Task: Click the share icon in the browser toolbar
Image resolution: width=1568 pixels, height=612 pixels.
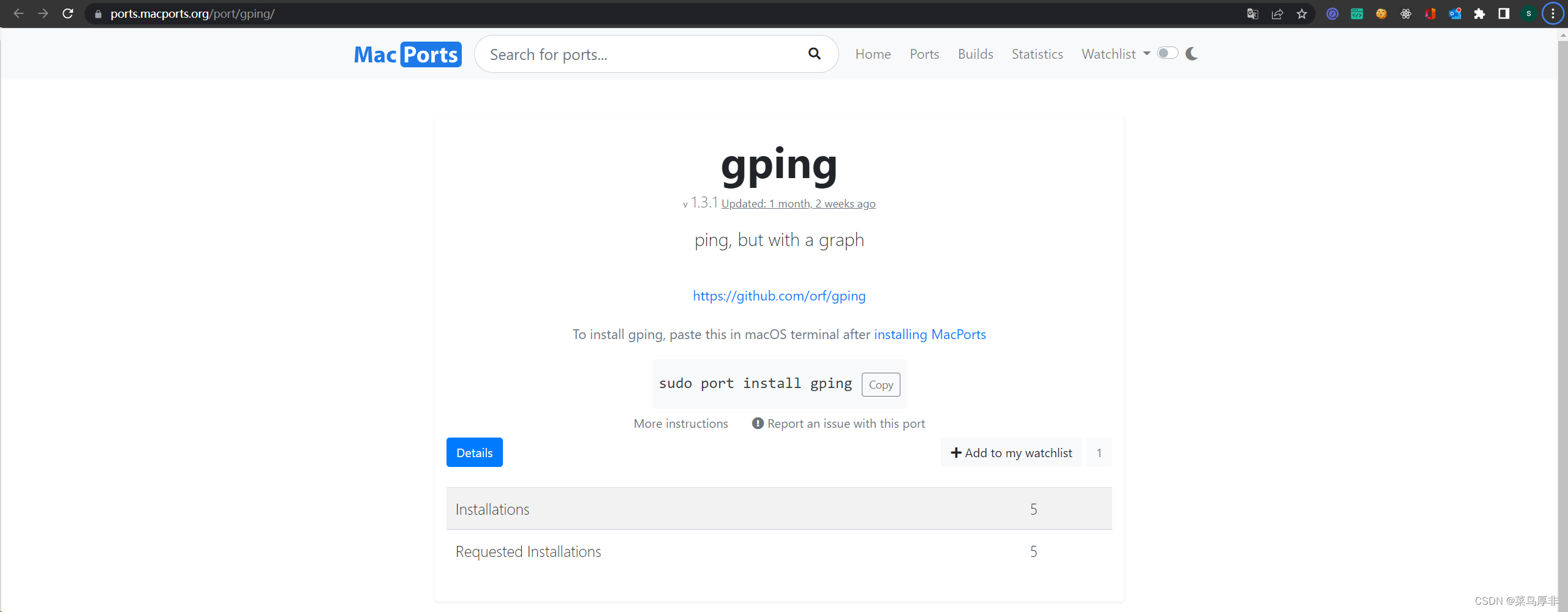Action: pos(1278,13)
